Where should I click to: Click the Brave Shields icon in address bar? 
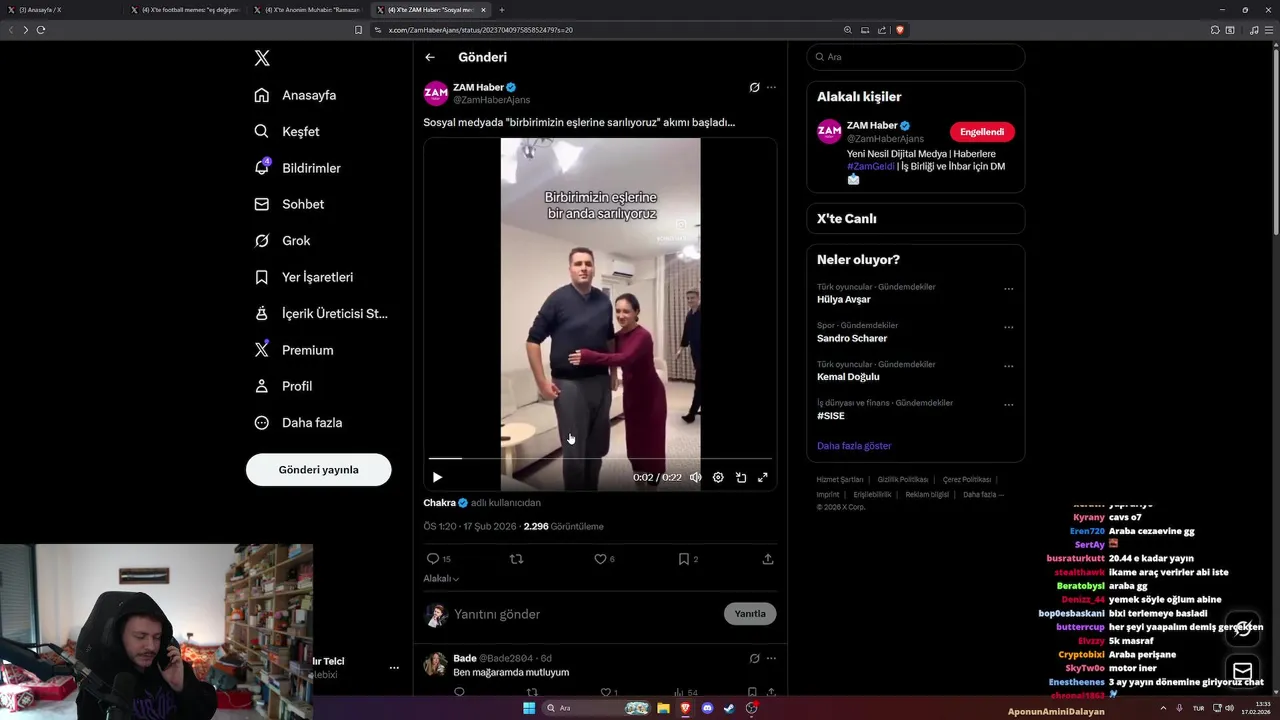pos(900,30)
